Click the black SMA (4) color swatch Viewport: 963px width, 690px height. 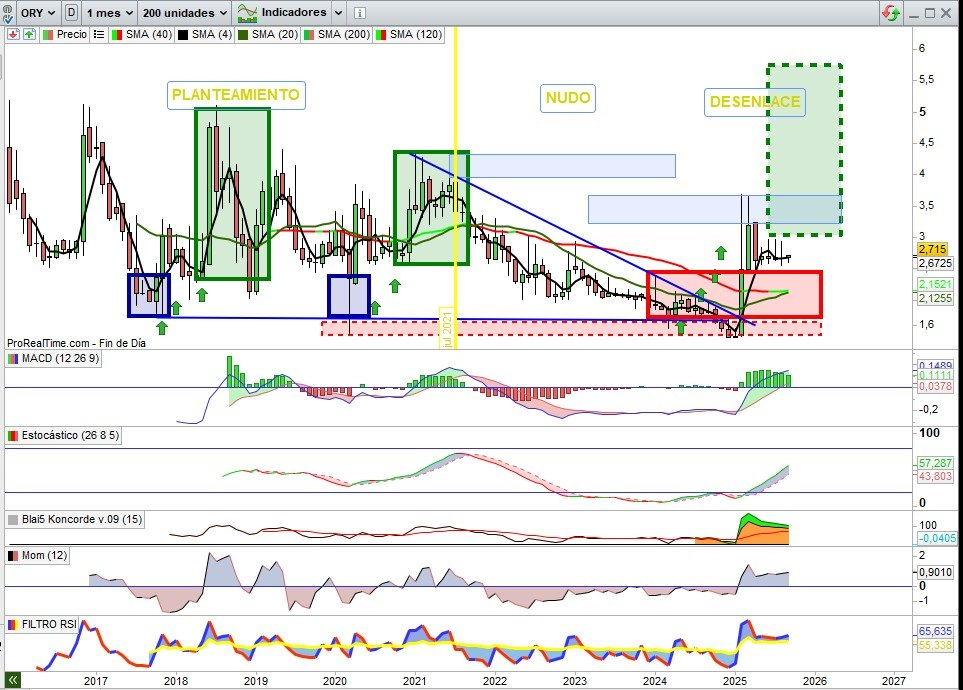coord(183,34)
